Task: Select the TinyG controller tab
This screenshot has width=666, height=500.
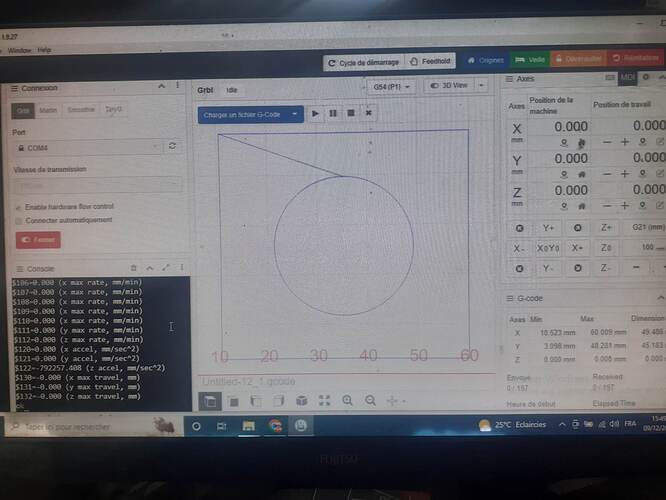Action: click(113, 109)
